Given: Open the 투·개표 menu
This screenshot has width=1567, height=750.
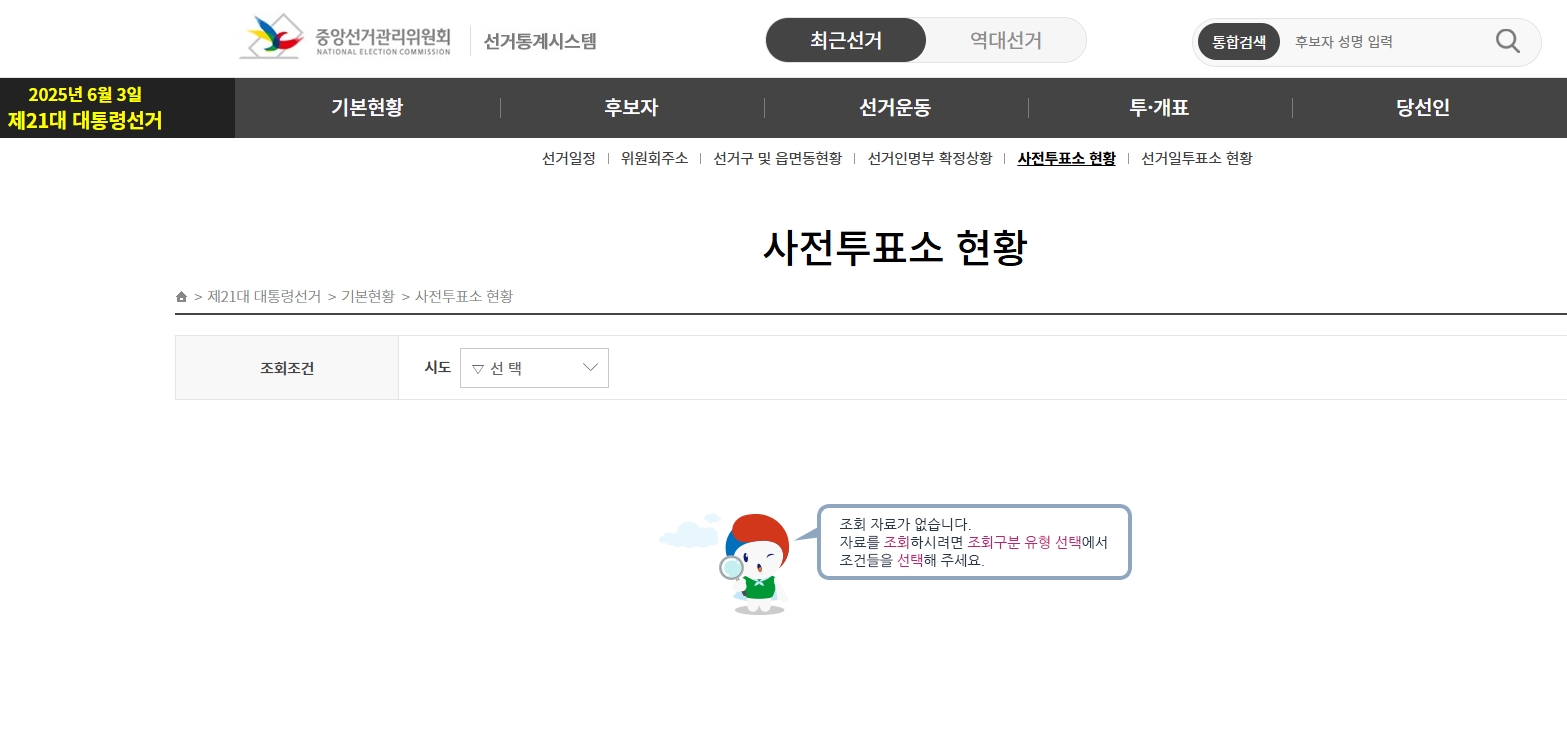Looking at the screenshot, I should click(x=1158, y=107).
